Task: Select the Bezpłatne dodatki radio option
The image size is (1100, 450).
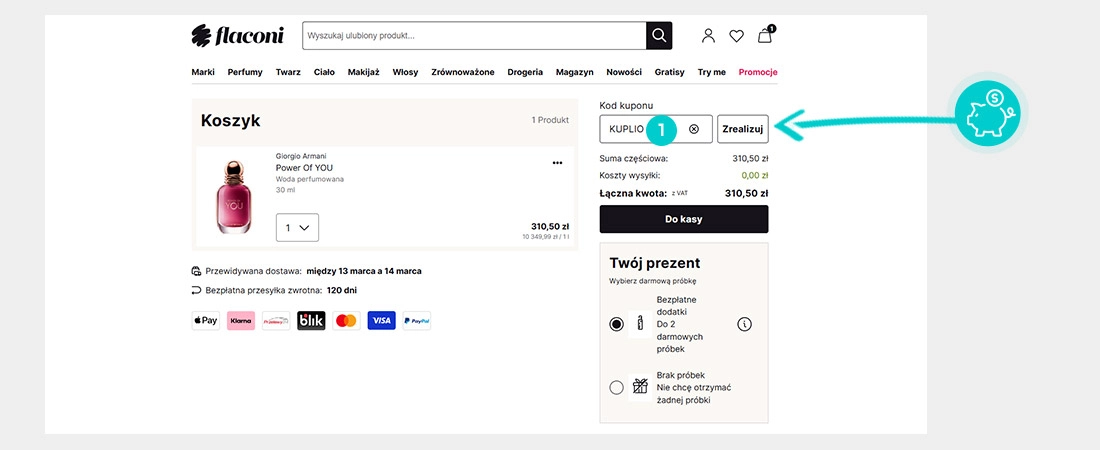Action: [x=617, y=324]
